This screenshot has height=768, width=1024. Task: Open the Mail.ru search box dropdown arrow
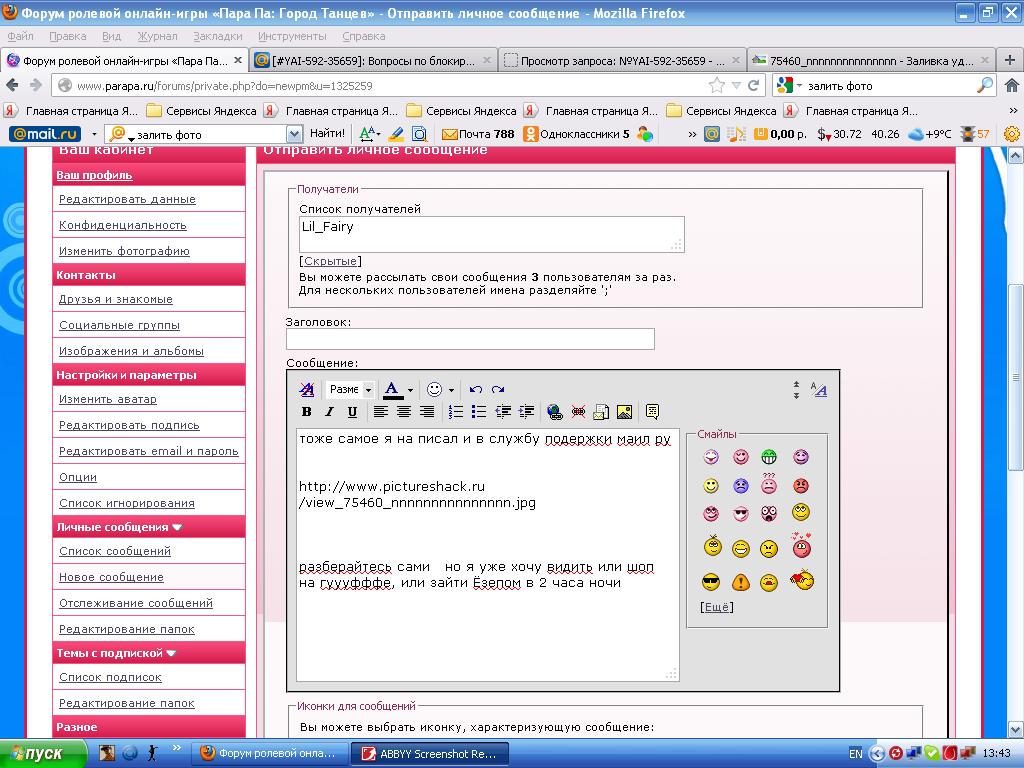coord(295,135)
